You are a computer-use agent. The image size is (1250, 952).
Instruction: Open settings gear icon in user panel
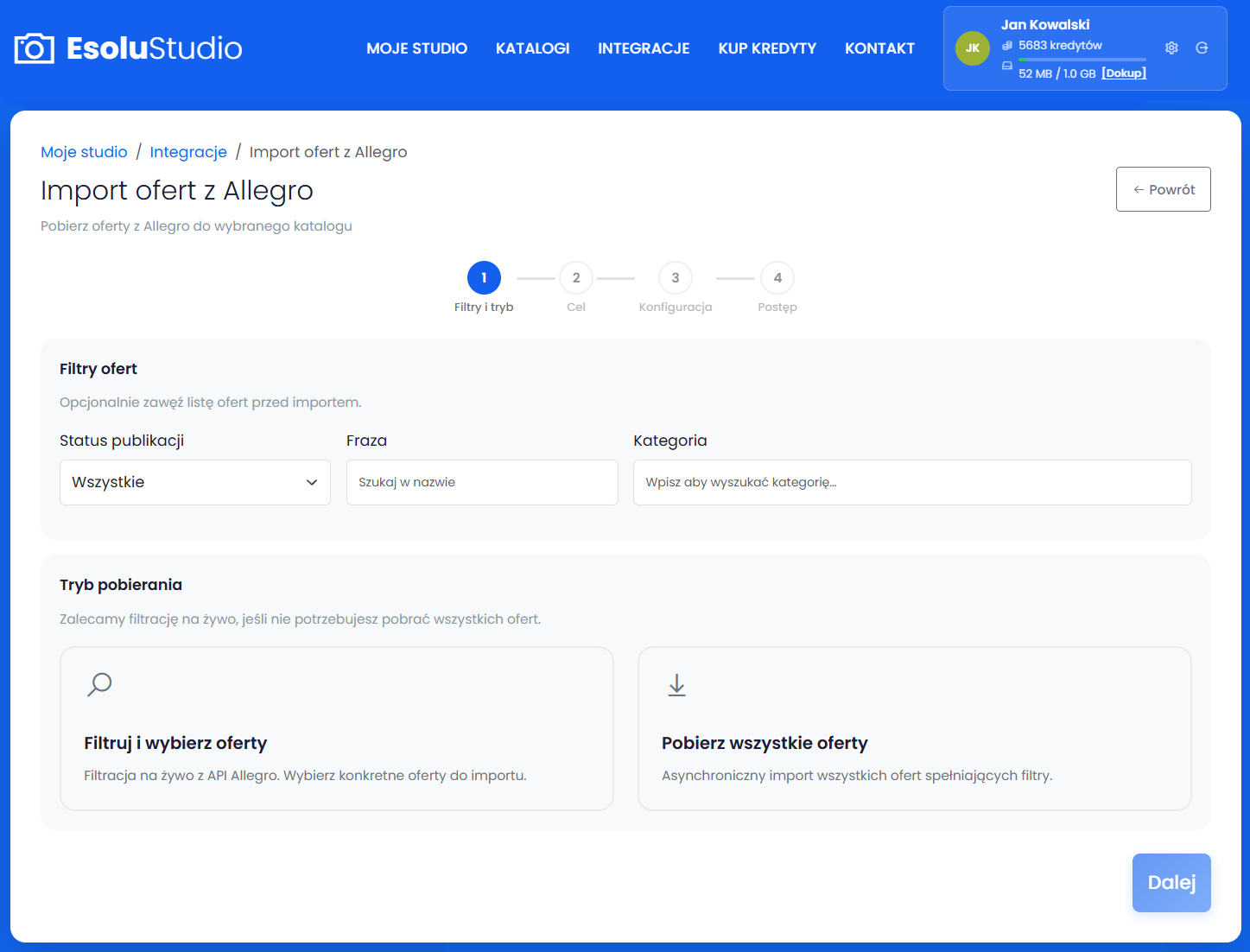coord(1171,48)
